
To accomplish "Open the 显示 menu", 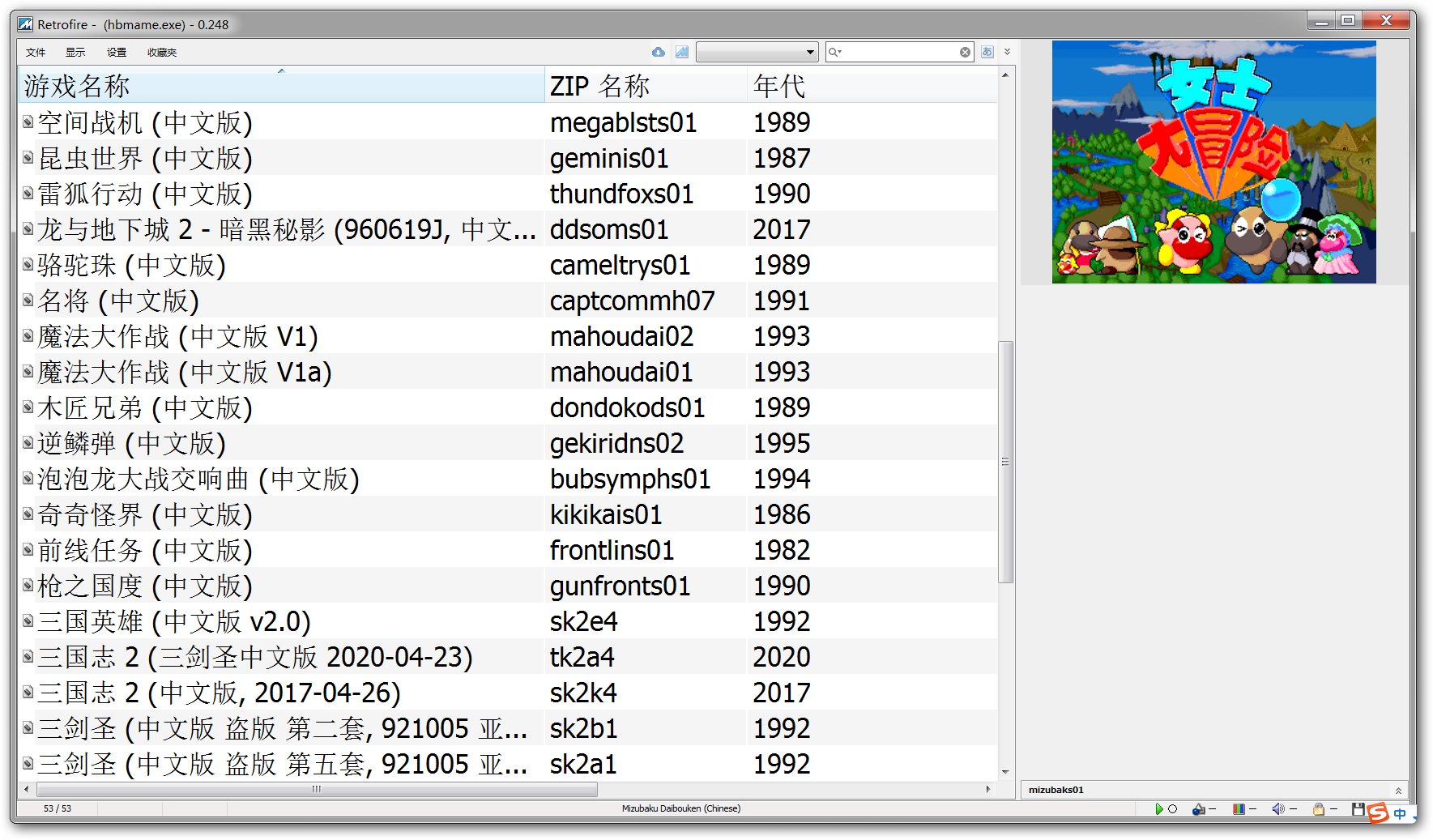I will [x=75, y=52].
